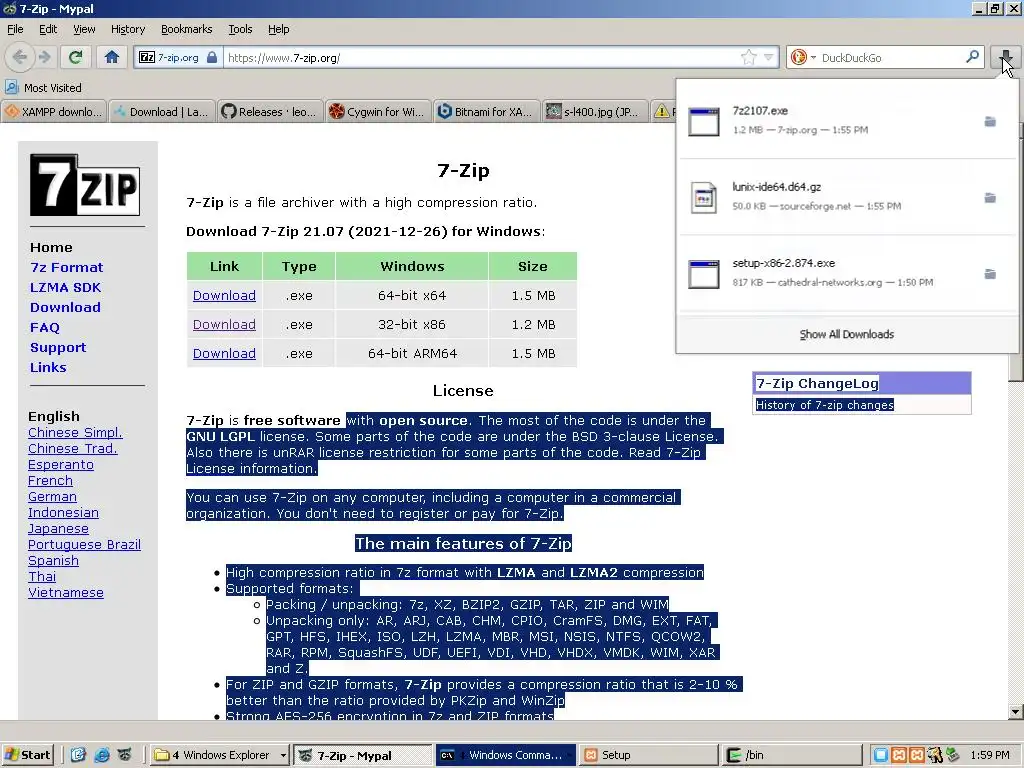Open Most Visited bookmarks folder

(43, 88)
